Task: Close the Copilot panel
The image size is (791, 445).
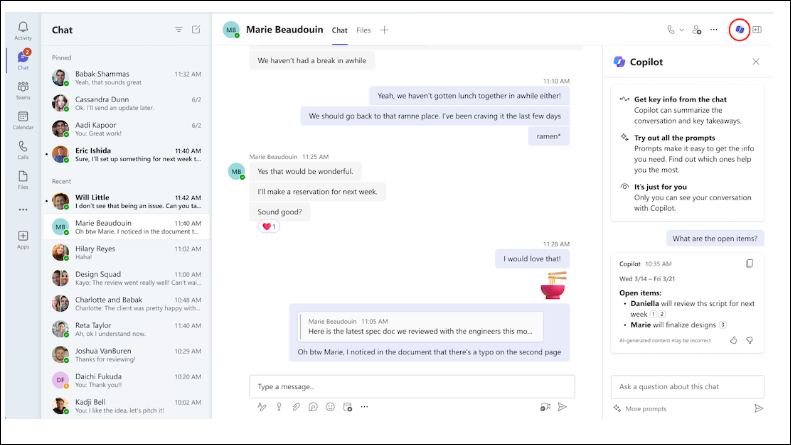Action: (756, 62)
